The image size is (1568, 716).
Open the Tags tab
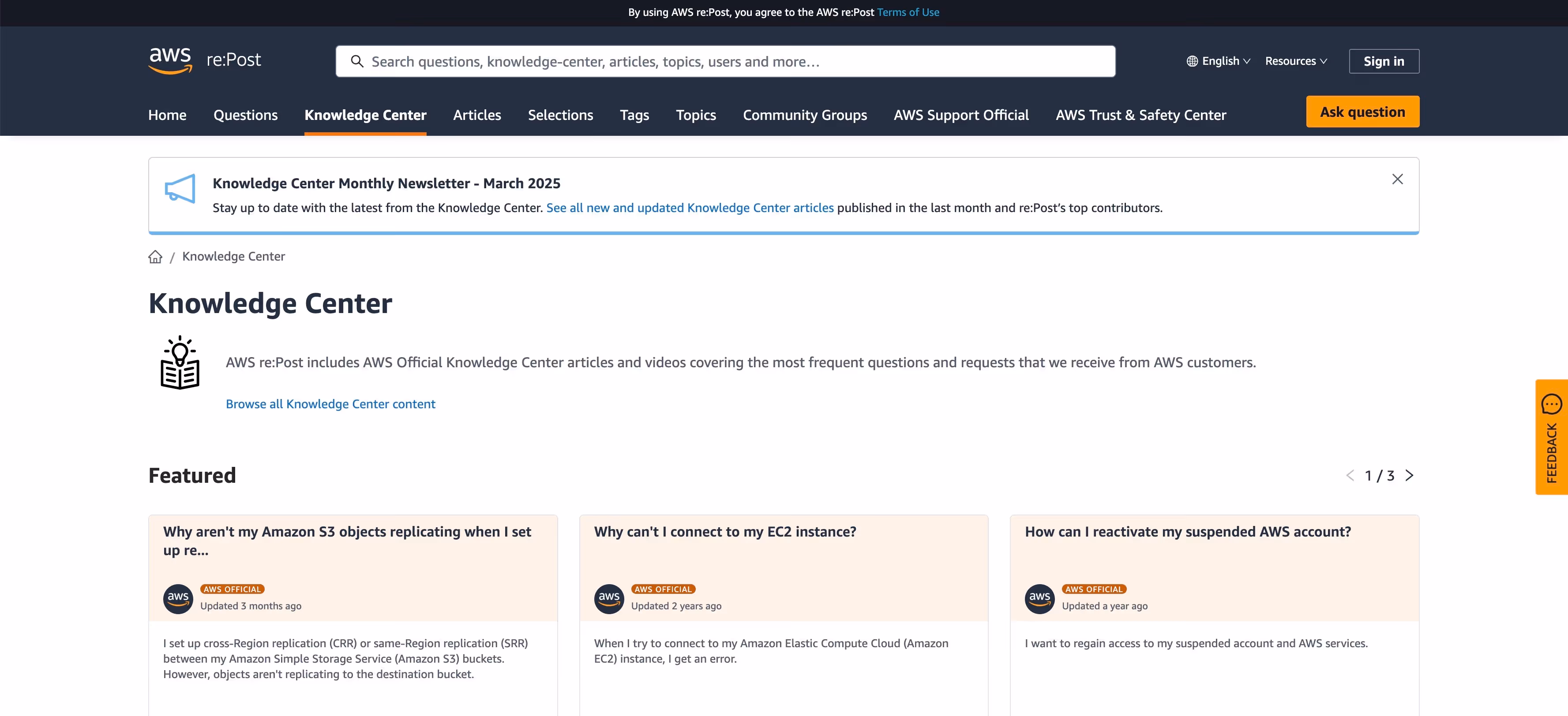click(634, 115)
